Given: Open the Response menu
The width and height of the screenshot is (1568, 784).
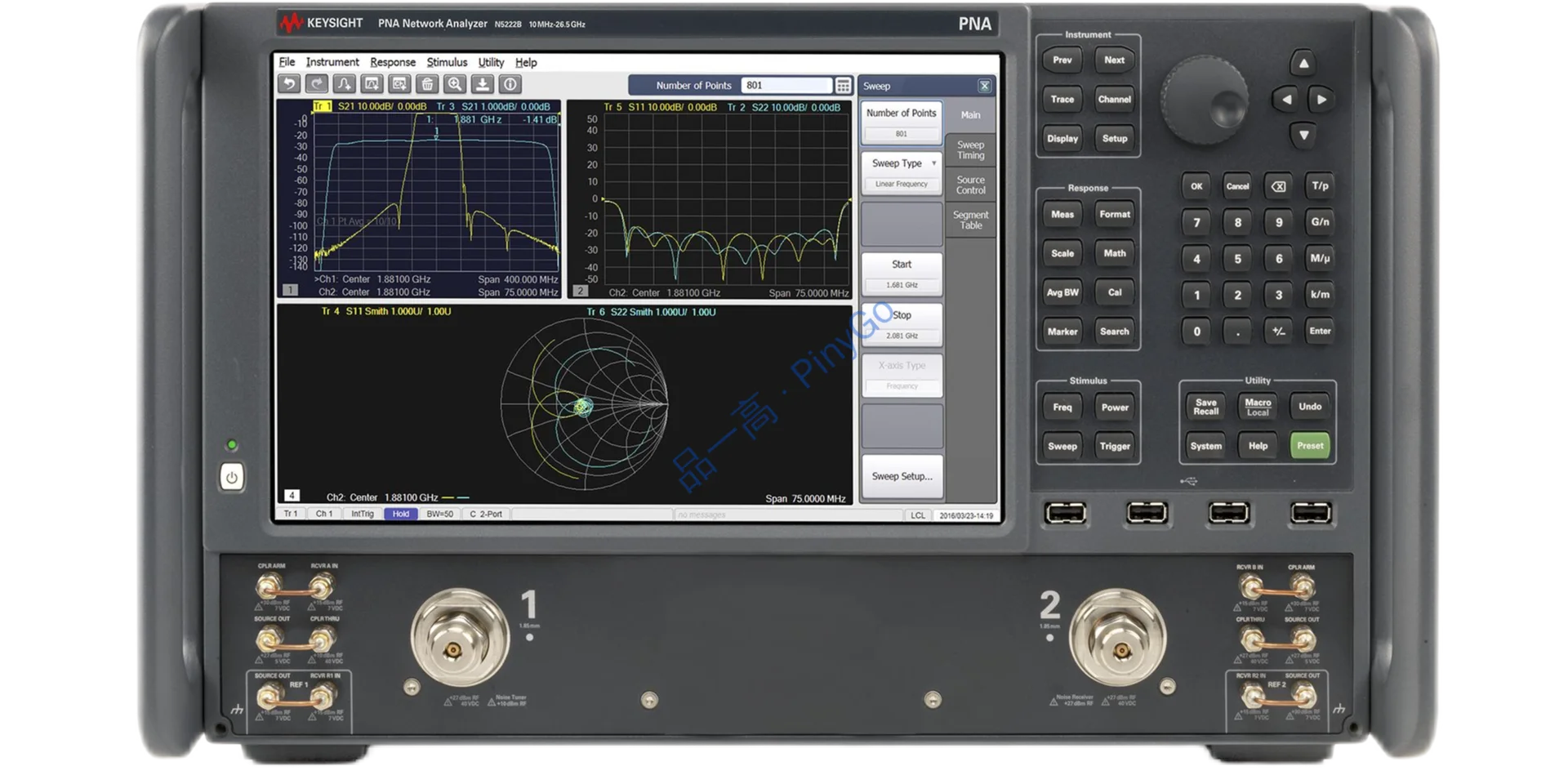Looking at the screenshot, I should click(393, 62).
